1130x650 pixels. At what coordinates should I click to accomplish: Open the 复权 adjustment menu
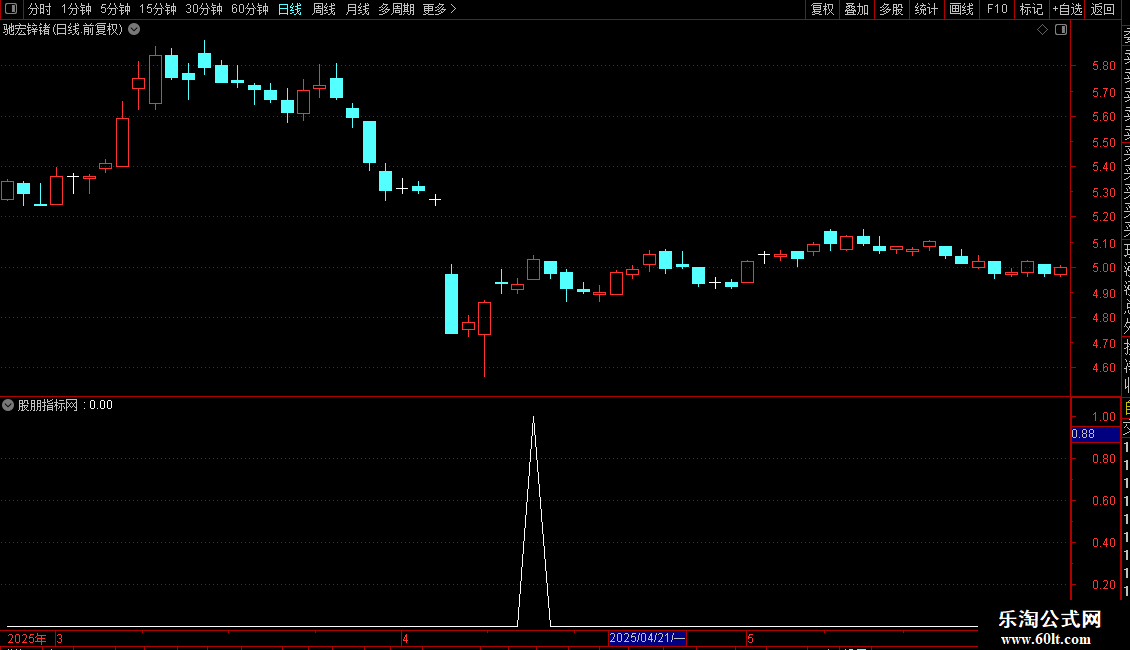[822, 9]
